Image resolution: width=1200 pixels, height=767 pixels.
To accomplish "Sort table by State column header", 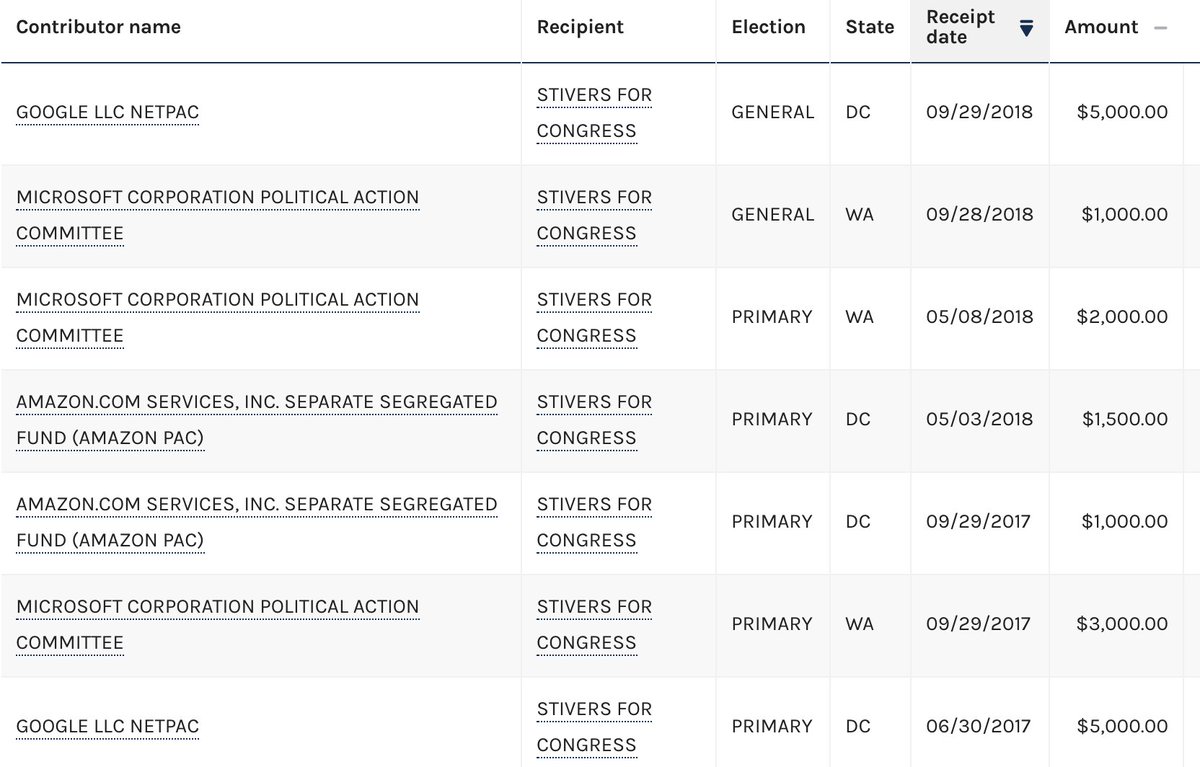I will pyautogui.click(x=870, y=27).
